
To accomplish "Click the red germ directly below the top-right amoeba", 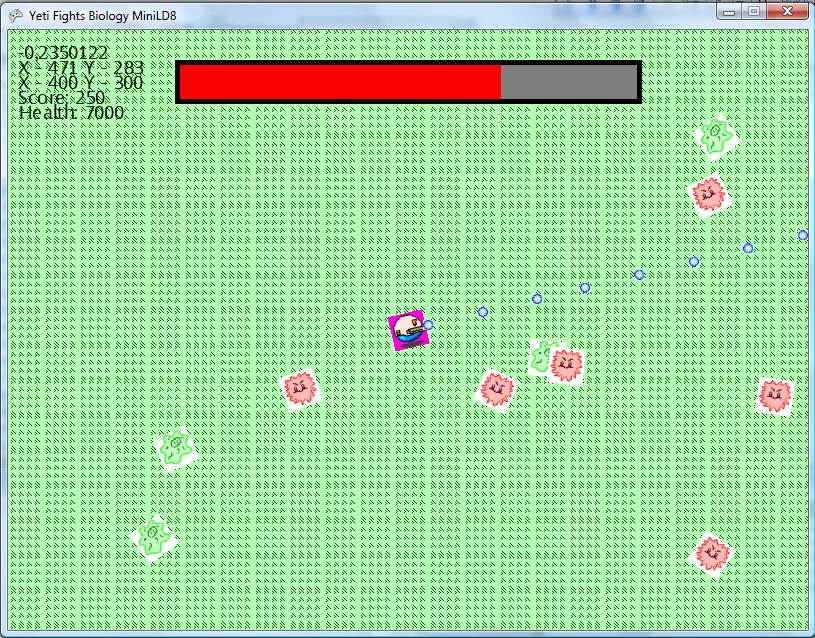I will click(709, 195).
